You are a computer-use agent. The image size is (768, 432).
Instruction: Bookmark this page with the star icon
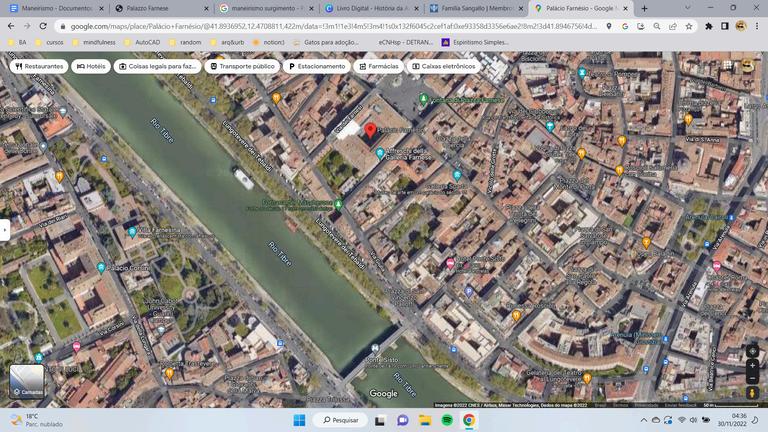(x=689, y=26)
